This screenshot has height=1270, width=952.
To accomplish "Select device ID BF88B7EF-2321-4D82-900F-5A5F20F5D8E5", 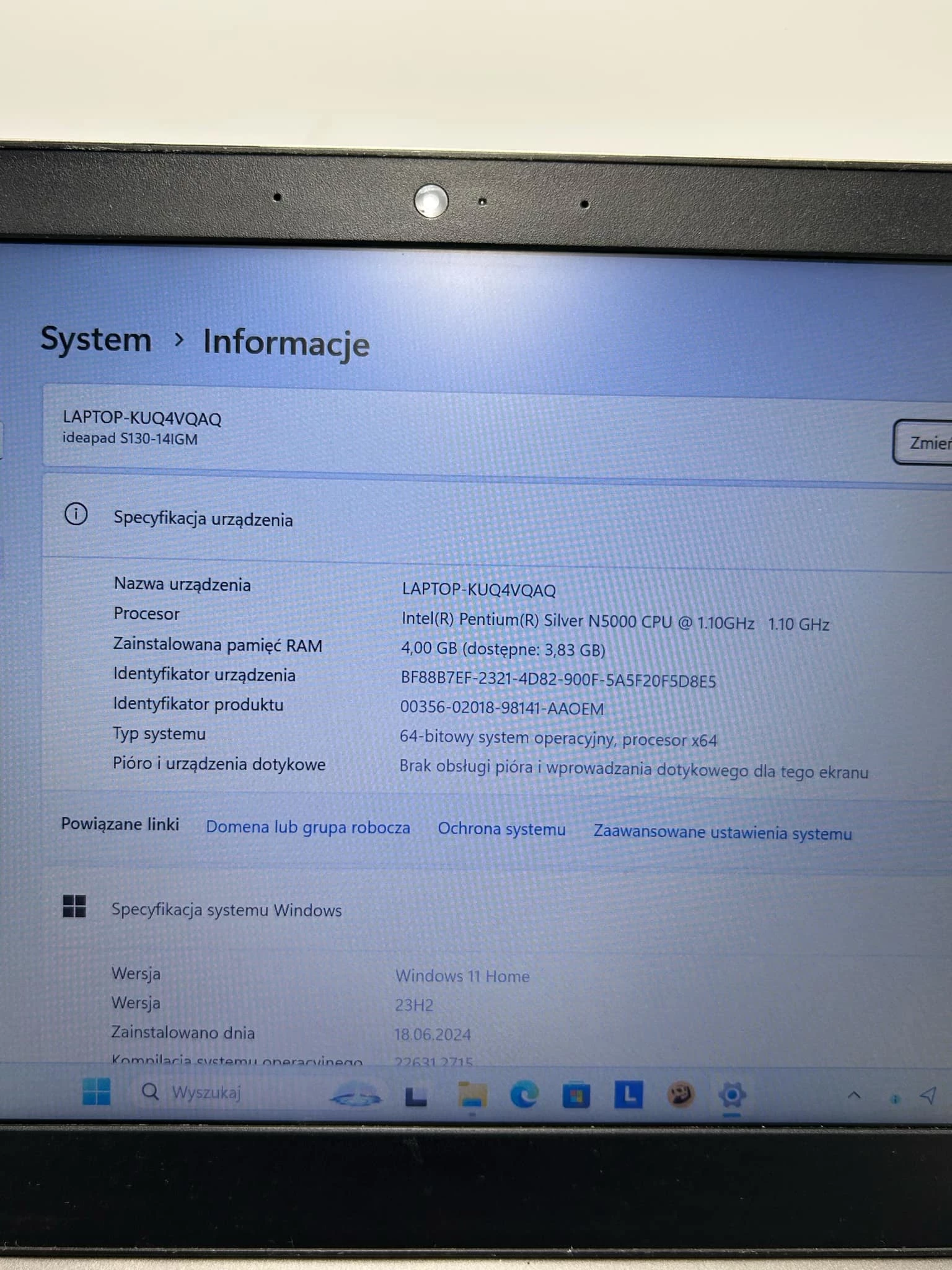I will coord(558,680).
